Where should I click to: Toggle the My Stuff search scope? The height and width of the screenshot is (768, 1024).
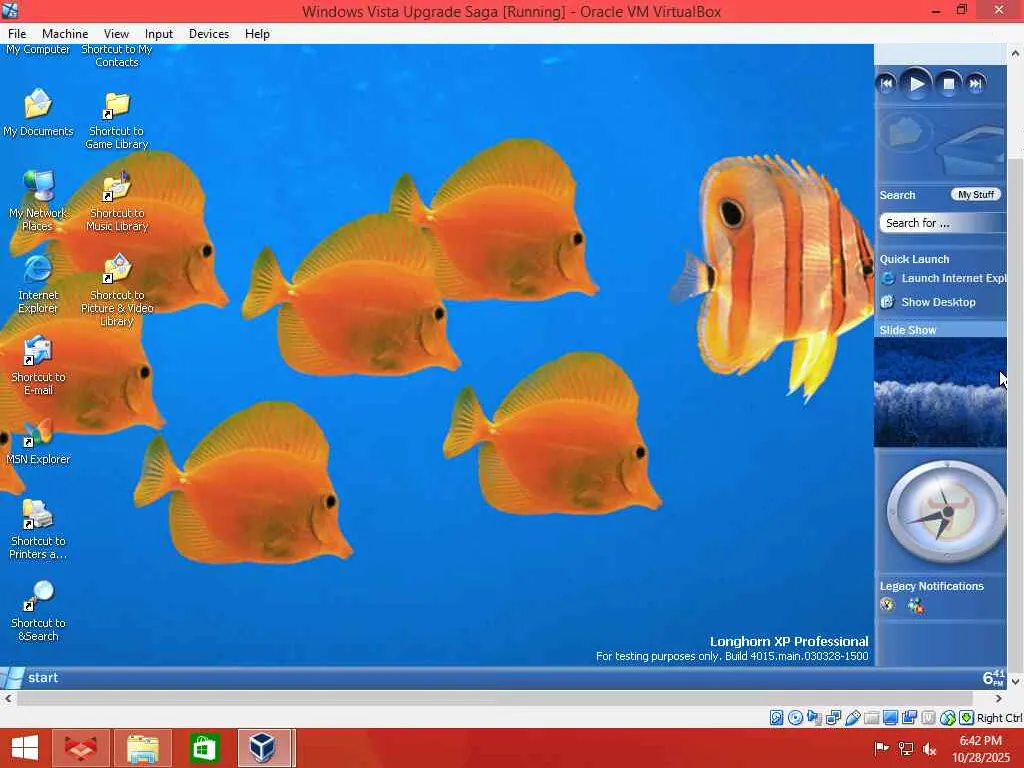[976, 195]
